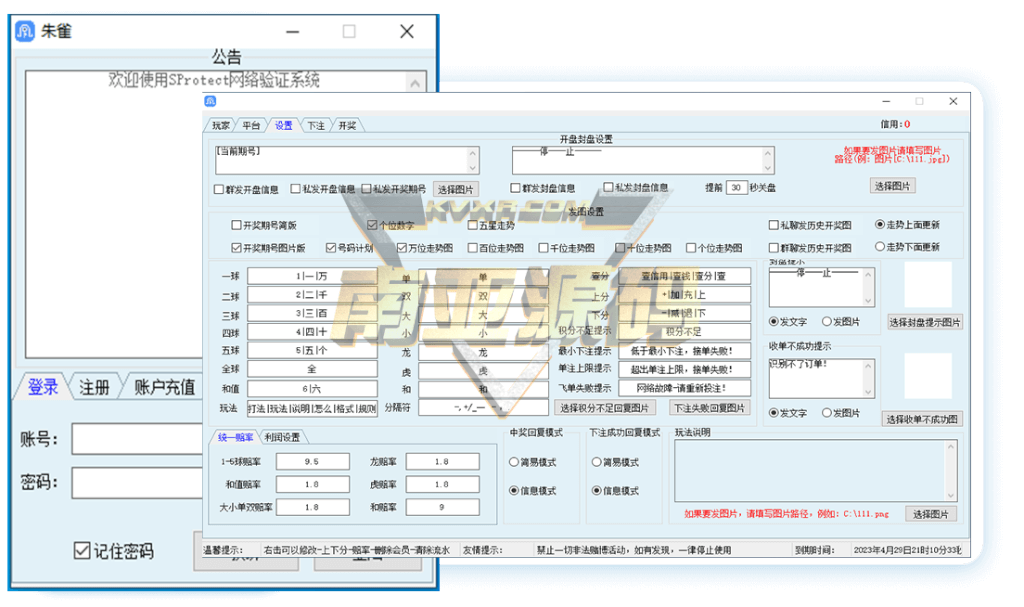Viewport: 1024px width, 607px height.
Task: Switch to the 下注 tab
Action: 315,125
